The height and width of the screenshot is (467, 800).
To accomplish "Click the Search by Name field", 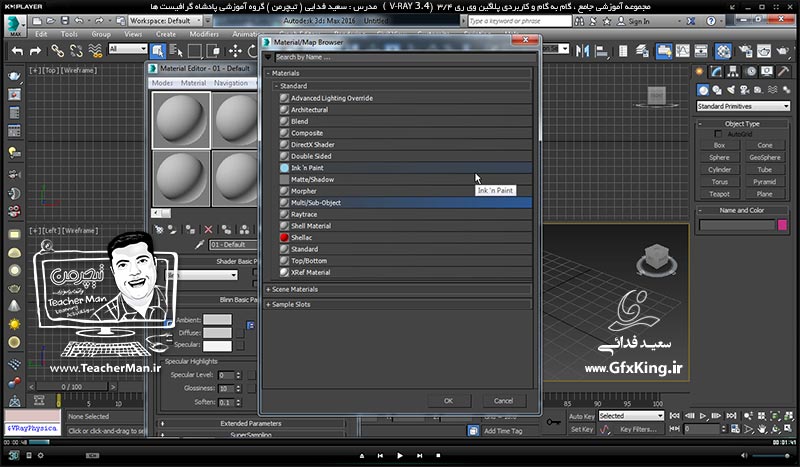I will pyautogui.click(x=405, y=57).
